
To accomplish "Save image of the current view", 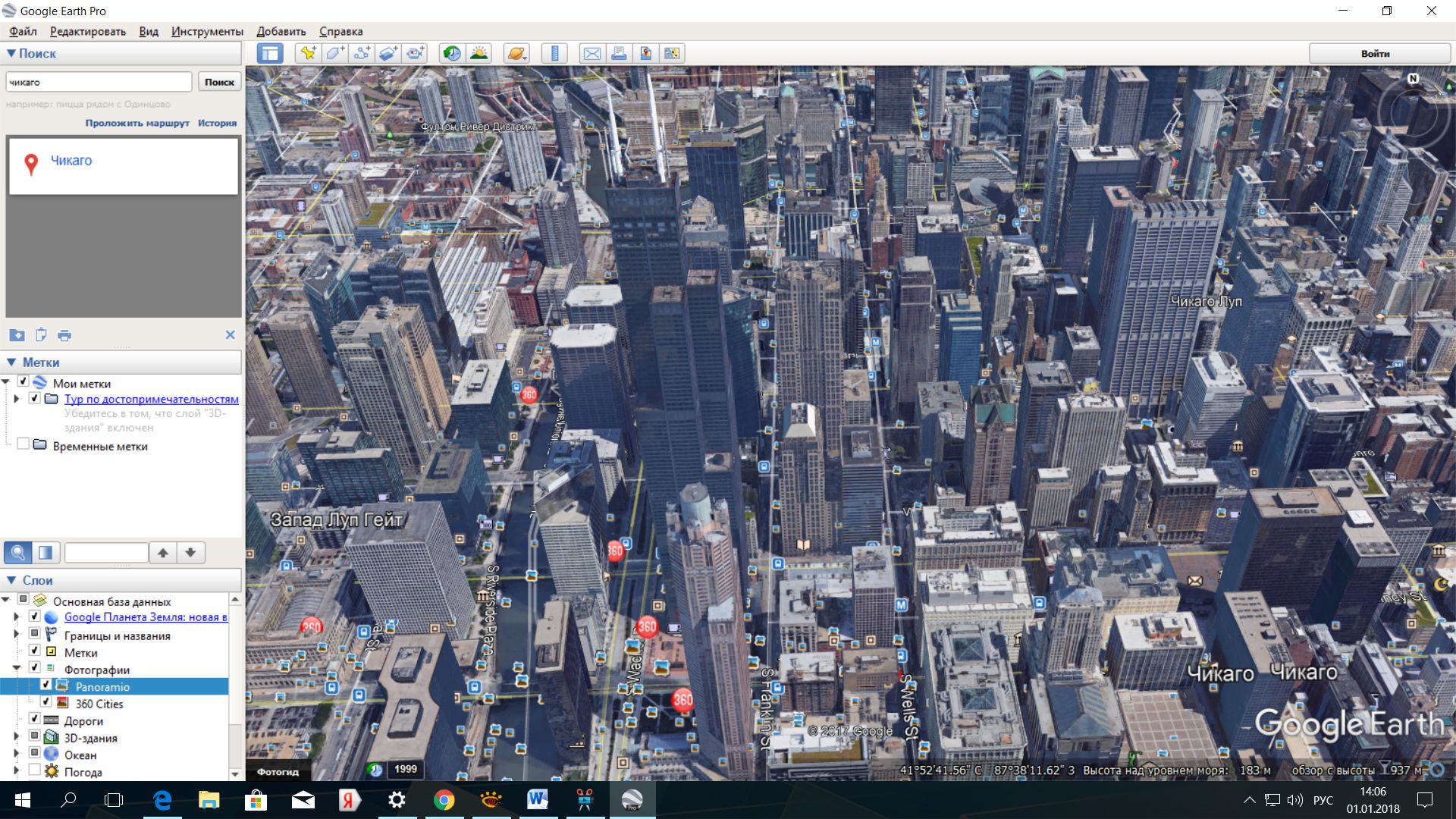I will pyautogui.click(x=645, y=53).
